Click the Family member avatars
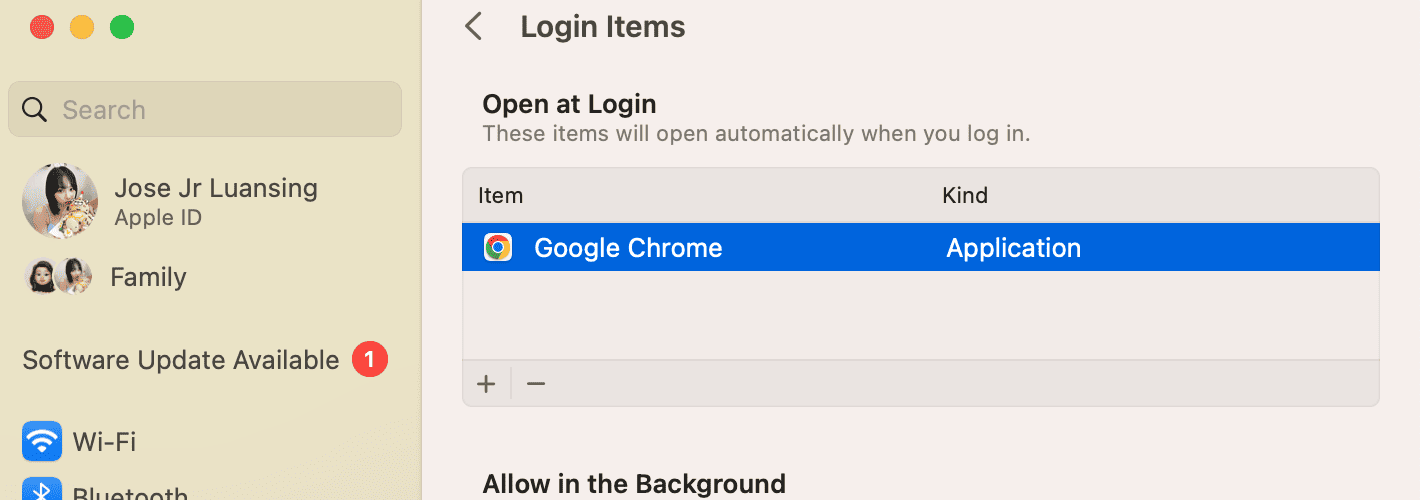This screenshot has height=500, width=1420. [58, 276]
